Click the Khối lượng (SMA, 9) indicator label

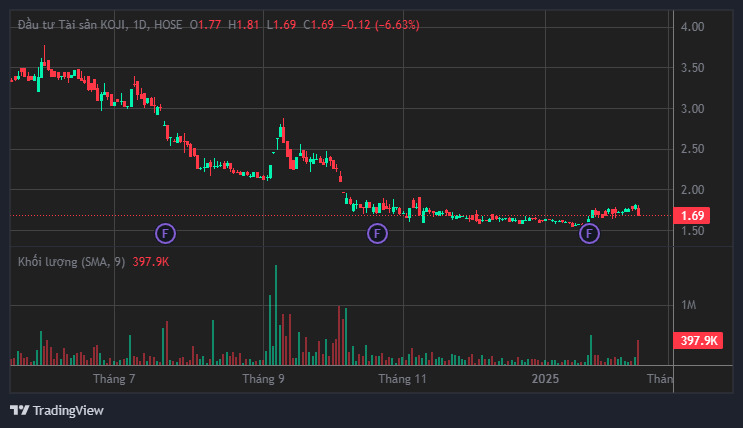72,262
